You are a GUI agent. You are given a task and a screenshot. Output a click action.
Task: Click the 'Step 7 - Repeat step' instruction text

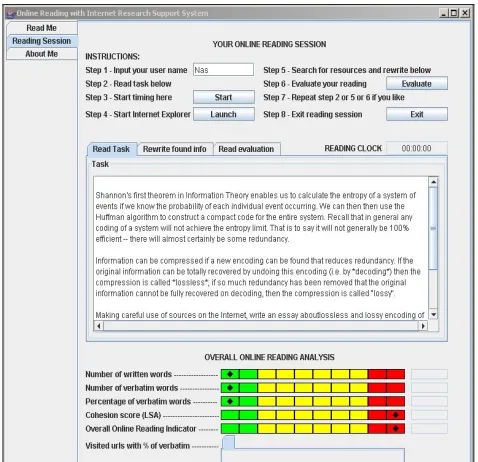point(334,97)
